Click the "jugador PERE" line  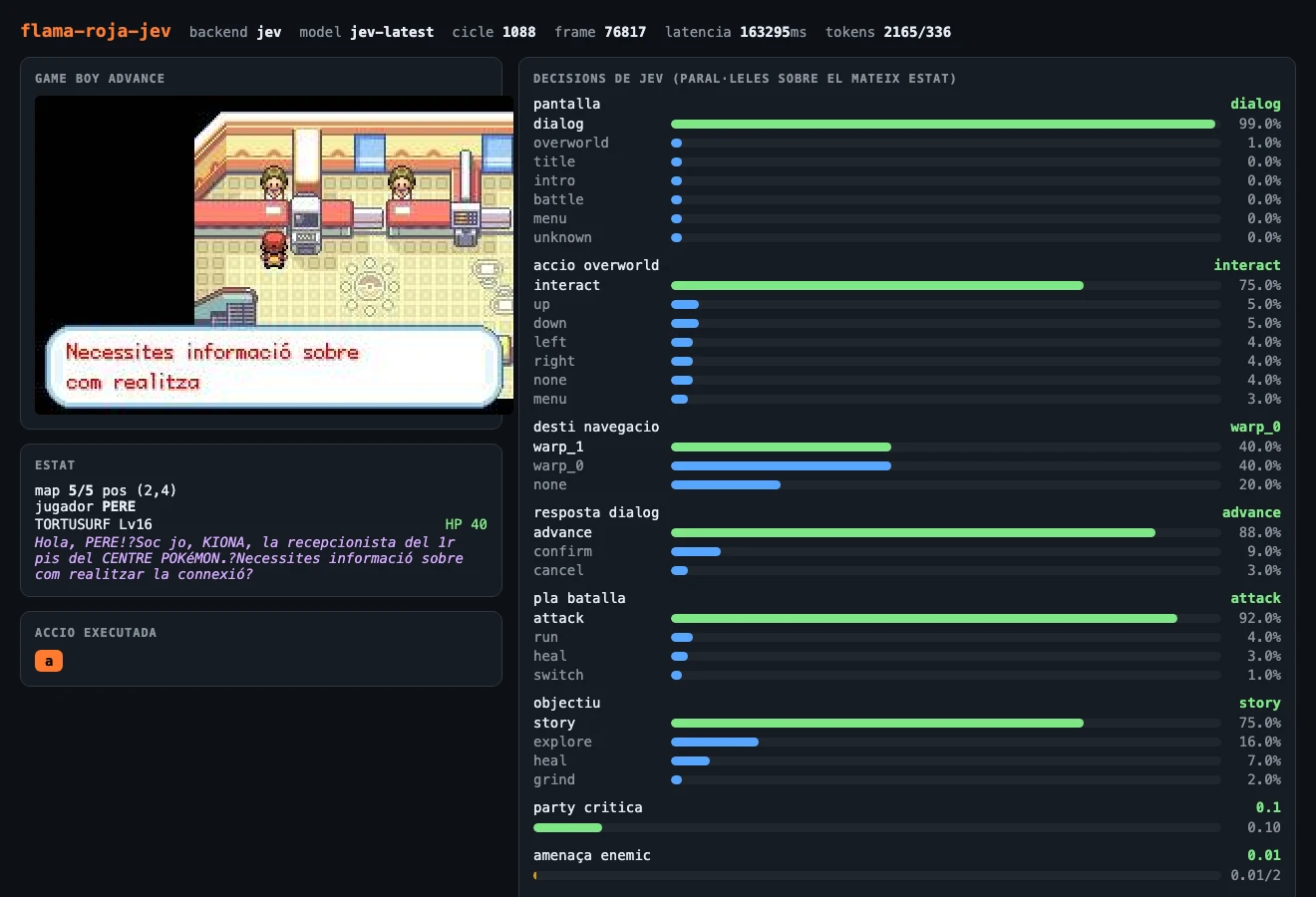point(85,506)
